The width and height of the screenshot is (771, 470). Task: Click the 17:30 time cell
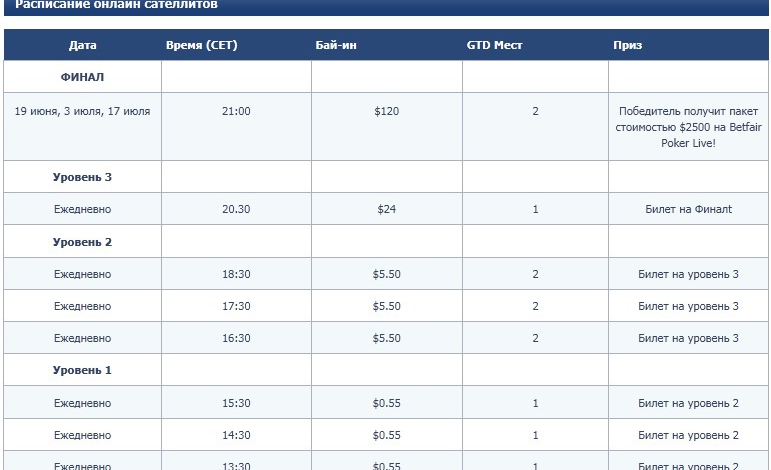pyautogui.click(x=236, y=306)
